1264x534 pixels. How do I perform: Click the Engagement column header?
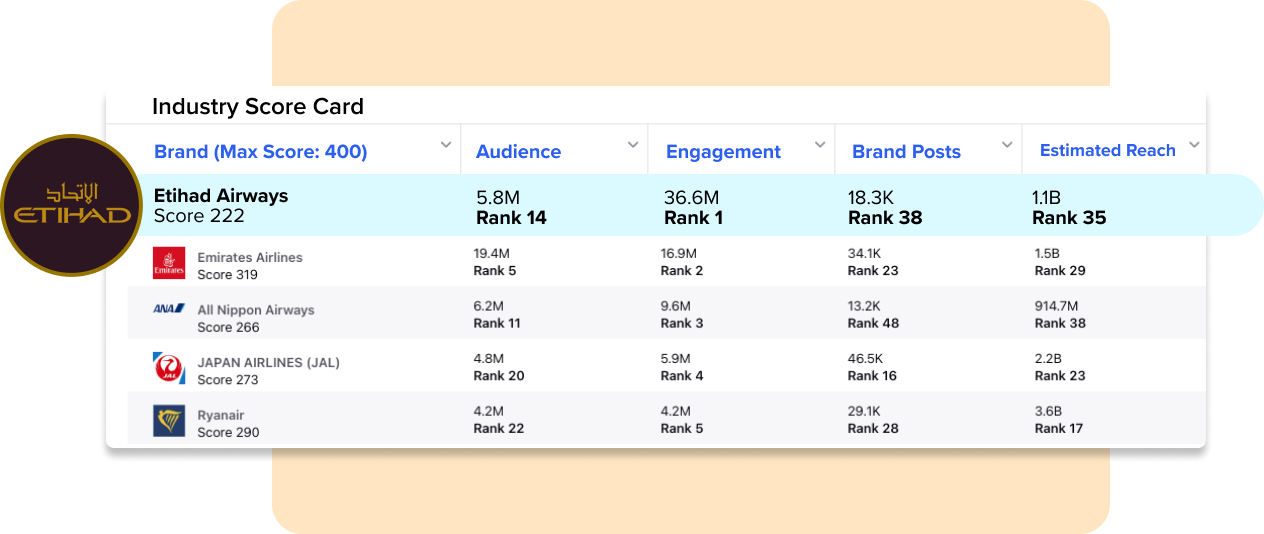(x=723, y=152)
